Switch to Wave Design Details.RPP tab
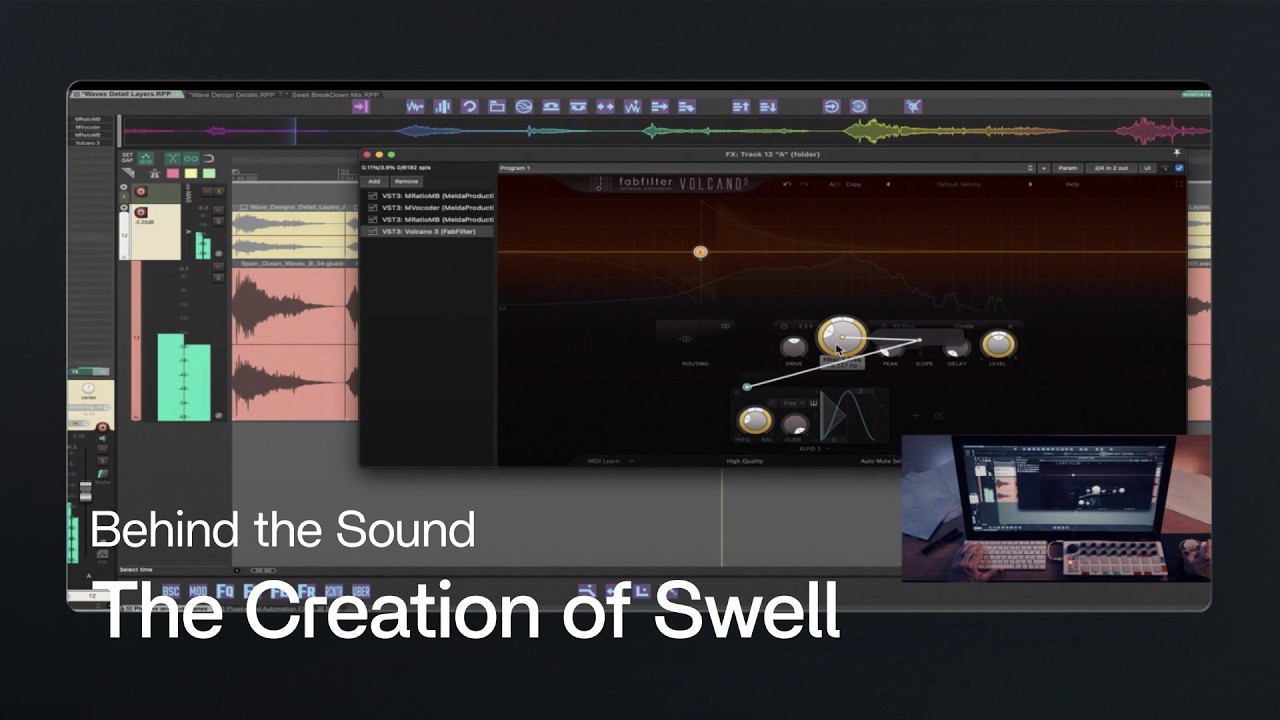This screenshot has height=720, width=1280. click(x=233, y=94)
